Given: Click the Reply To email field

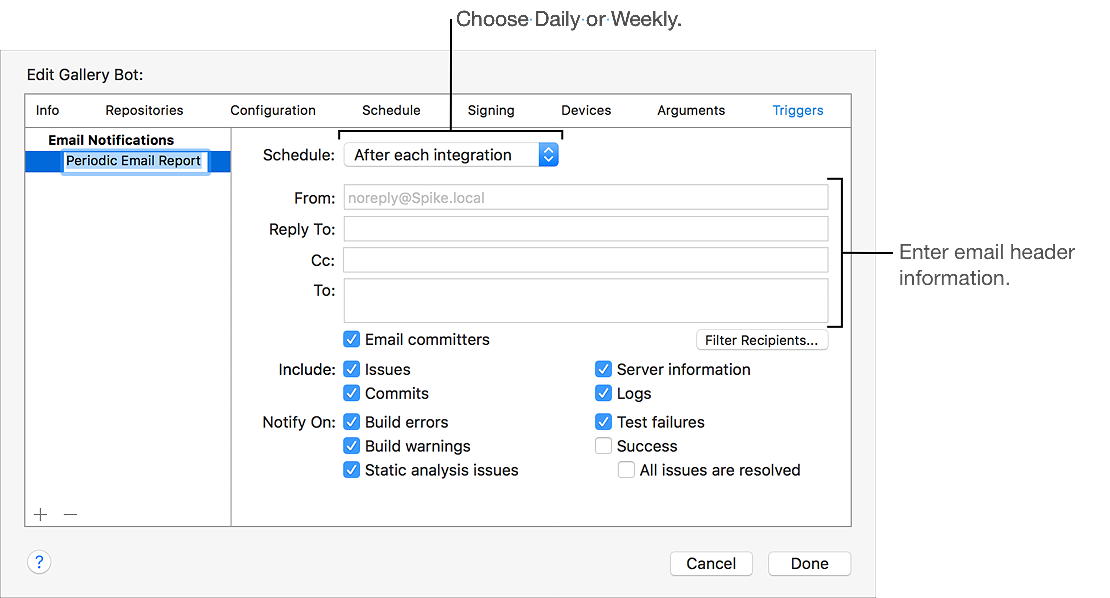Looking at the screenshot, I should click(x=586, y=229).
